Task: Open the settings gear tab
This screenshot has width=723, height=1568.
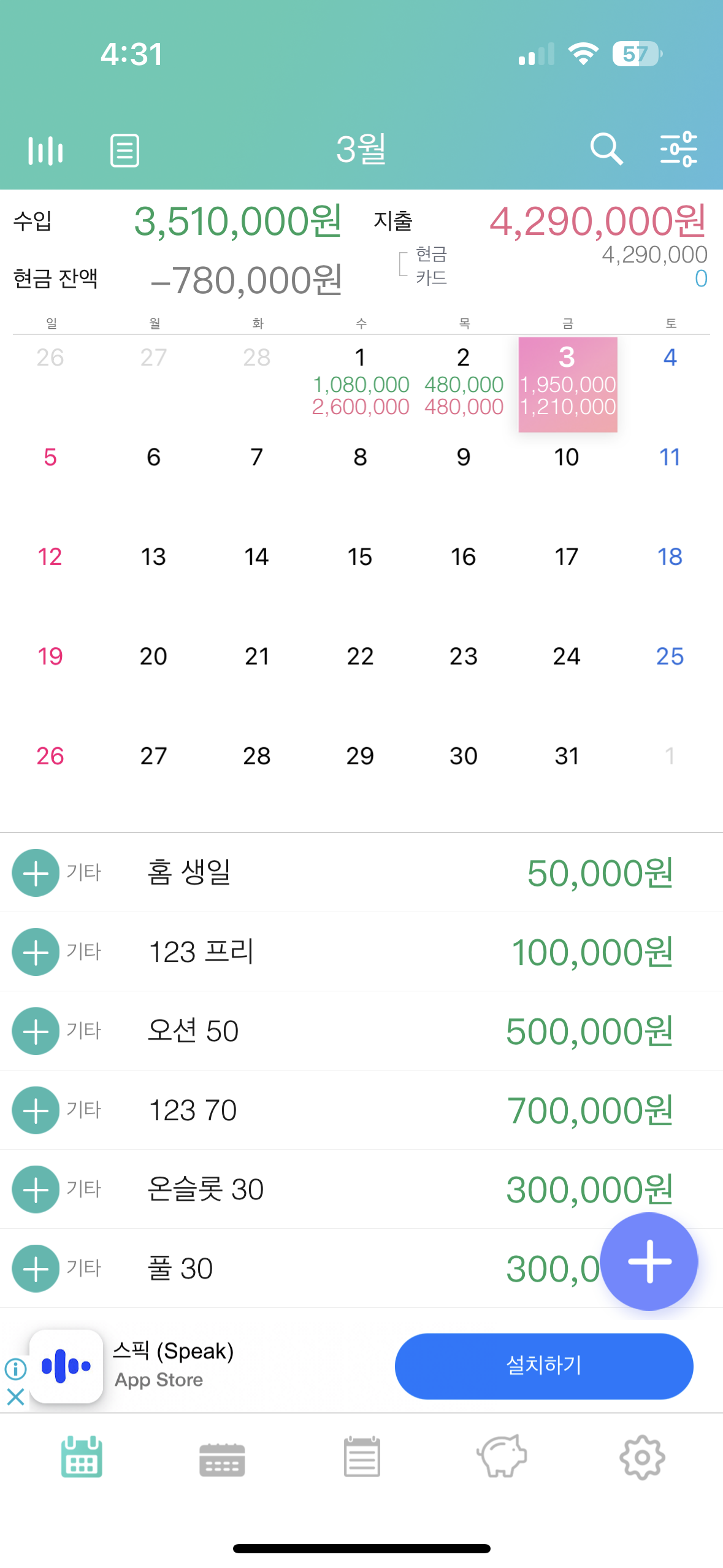Action: tap(642, 1457)
